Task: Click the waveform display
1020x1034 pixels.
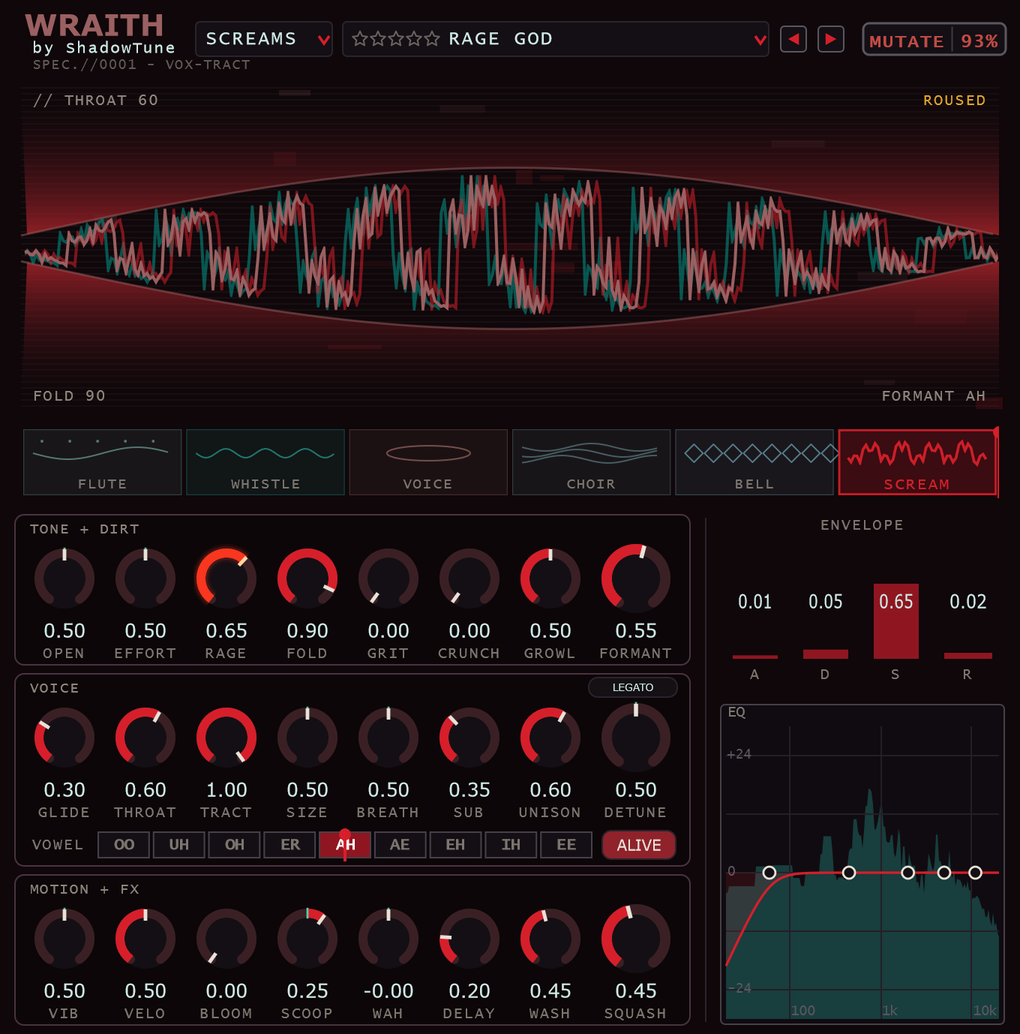Action: [x=510, y=247]
